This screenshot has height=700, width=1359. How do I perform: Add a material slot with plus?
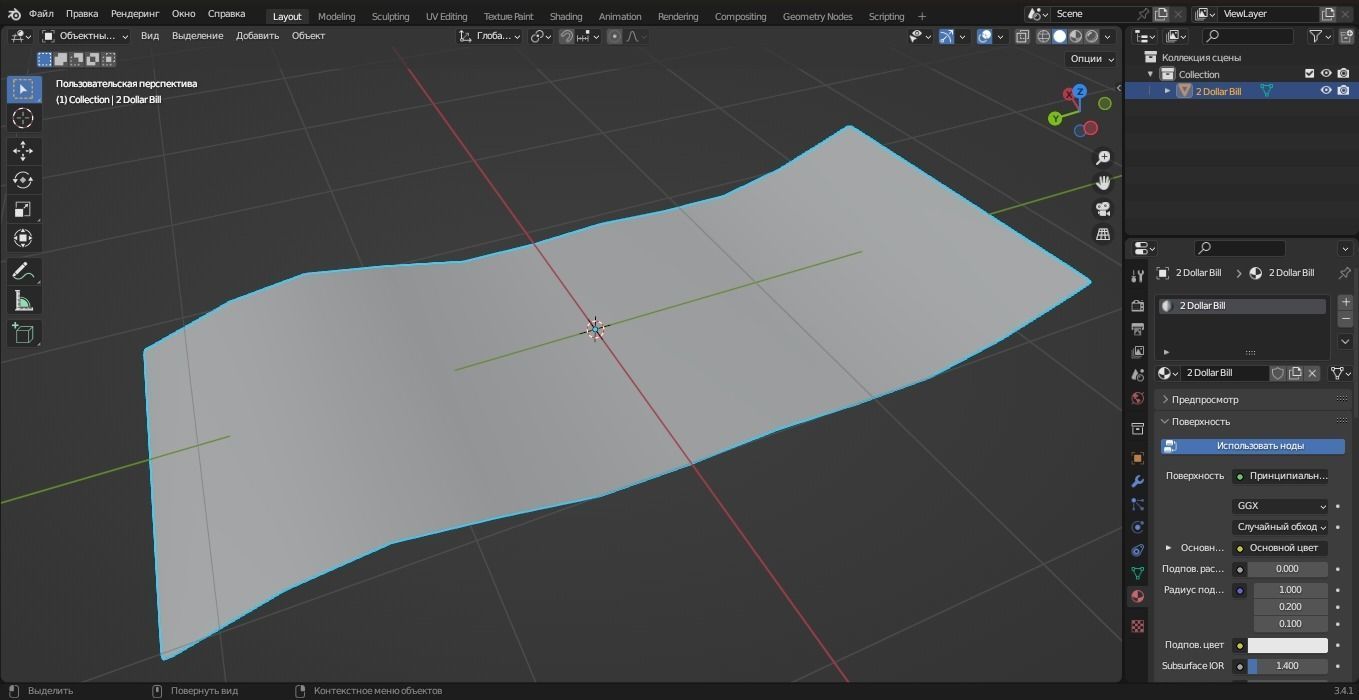[x=1345, y=302]
